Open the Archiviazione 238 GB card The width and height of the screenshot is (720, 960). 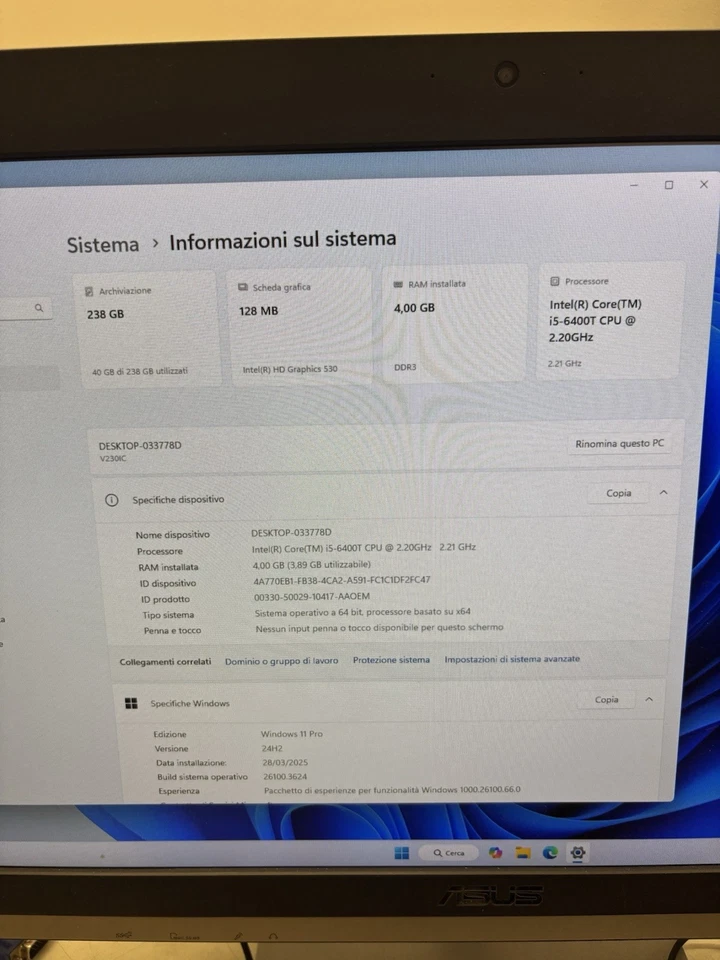click(x=147, y=329)
